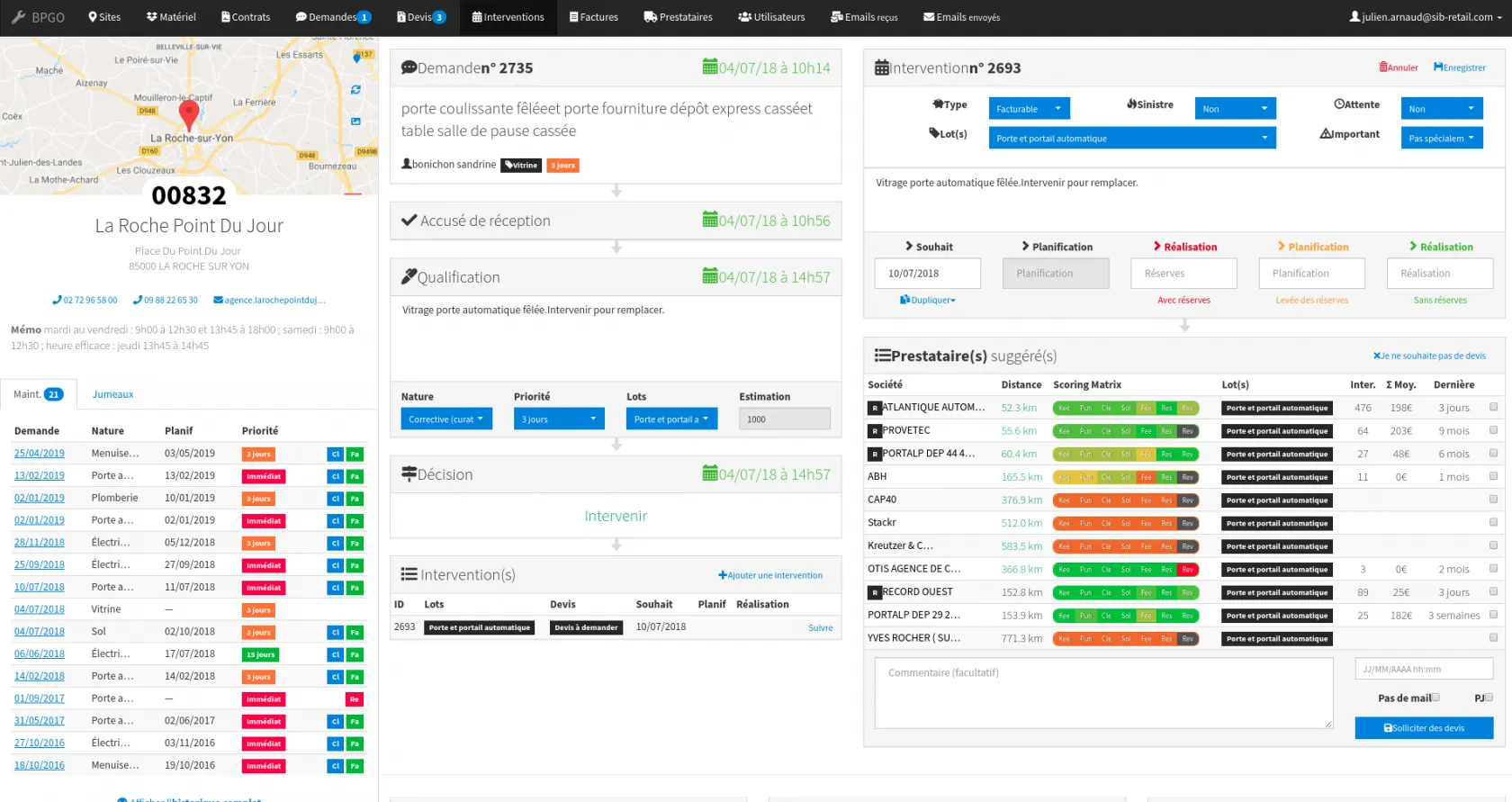This screenshot has height=802, width=1512.
Task: Add an intervention with the plus link
Action: tap(769, 575)
